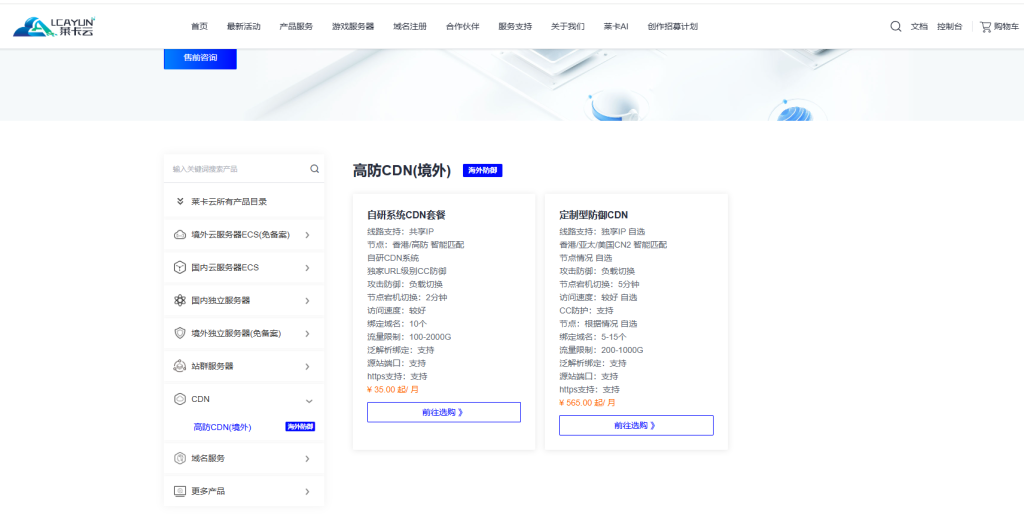This screenshot has height=527, width=1024.
Task: Click the 国内云服务器ECS cube icon
Action: [x=180, y=268]
